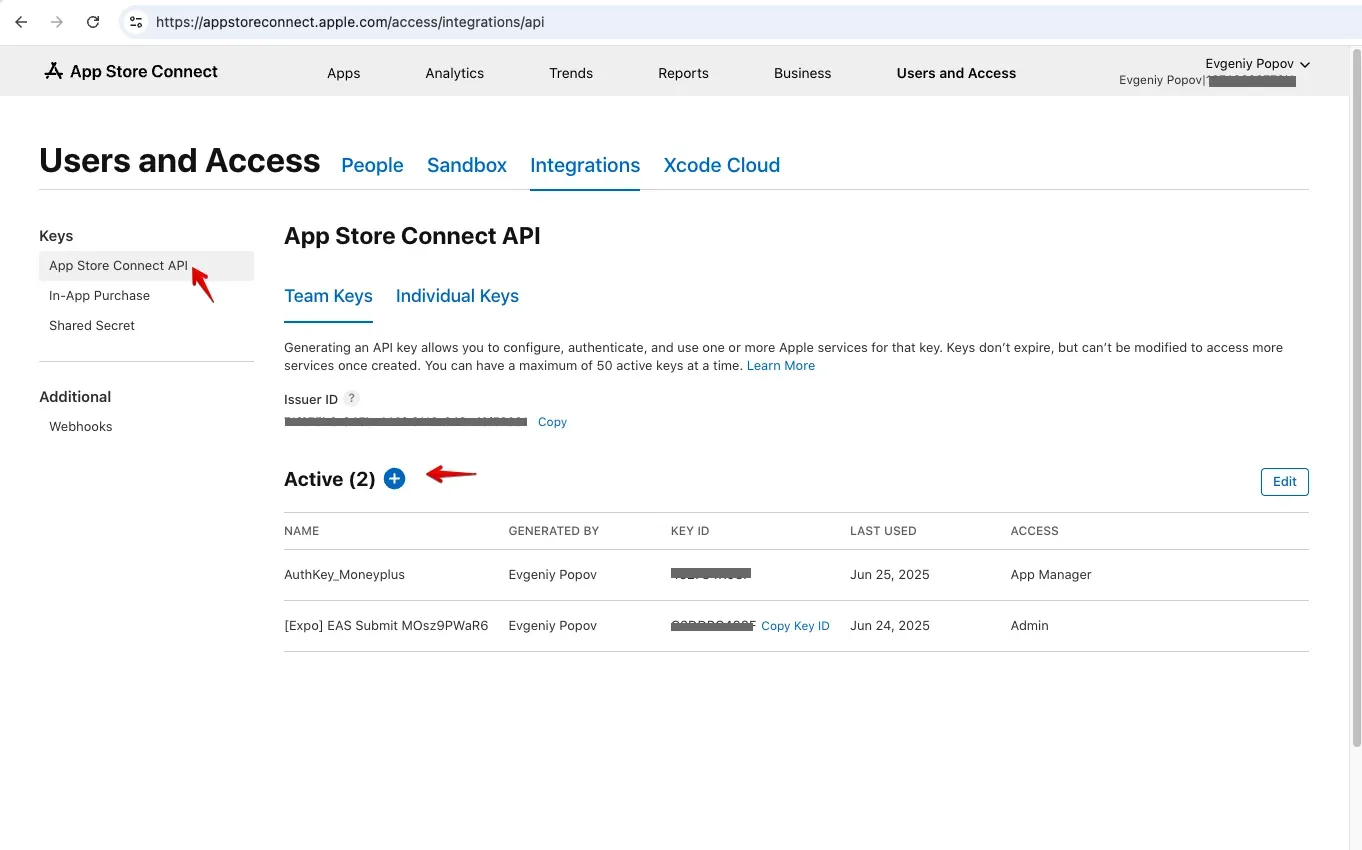Click the browser back arrow
The width and height of the screenshot is (1362, 850).
pyautogui.click(x=21, y=22)
